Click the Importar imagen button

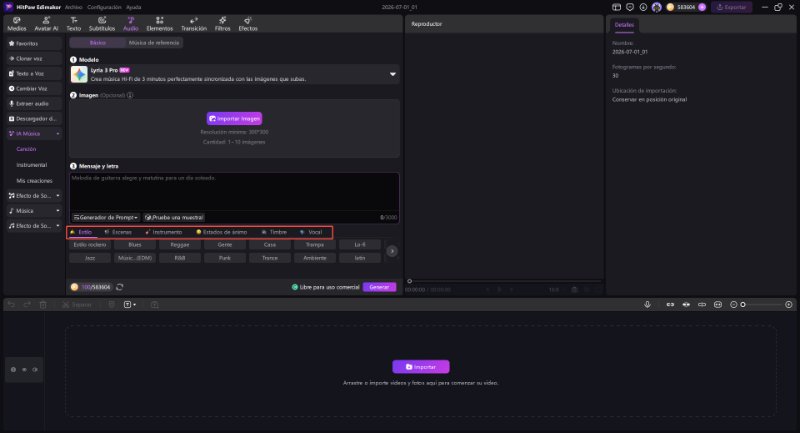(x=234, y=118)
